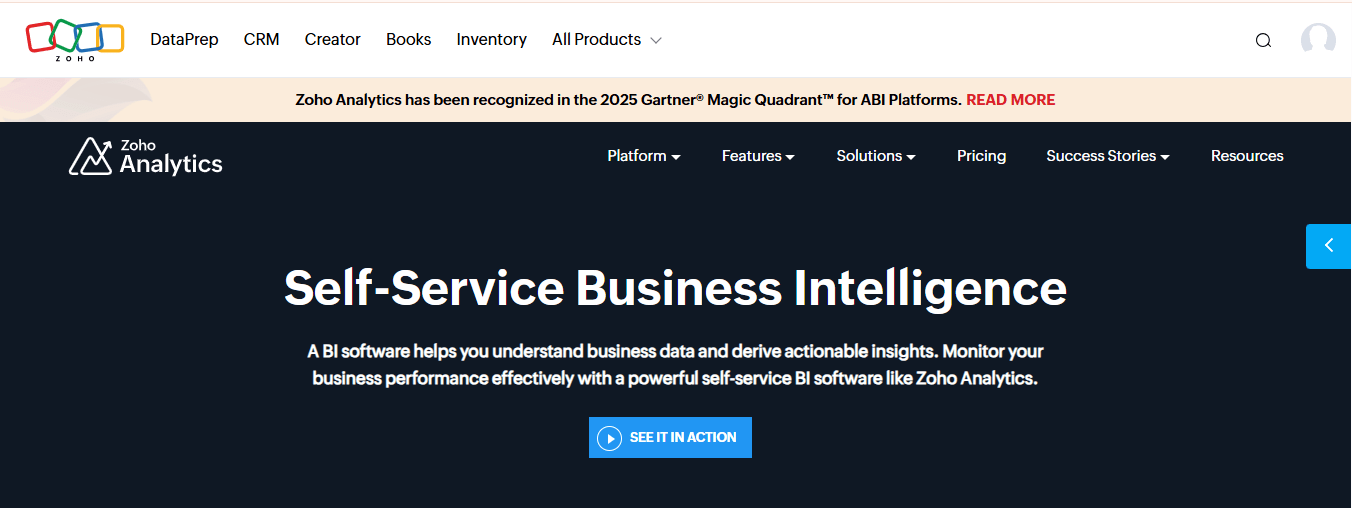Expand the Success Stories dropdown
1352x508 pixels.
[1107, 156]
